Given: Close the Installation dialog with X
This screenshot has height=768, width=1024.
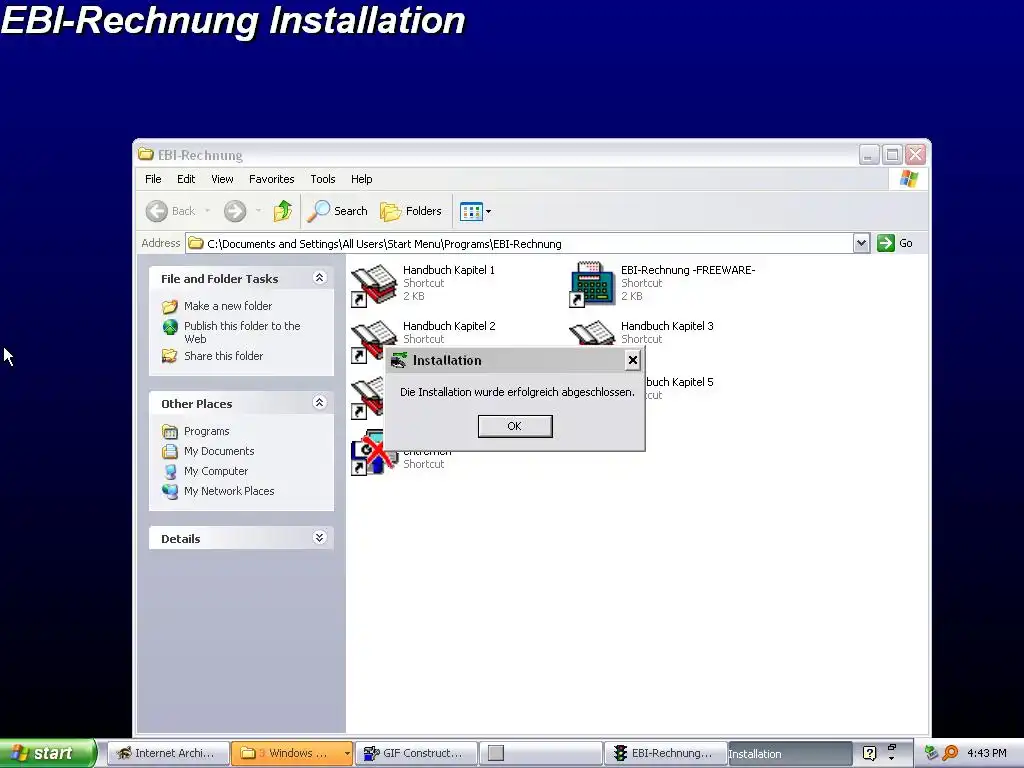Looking at the screenshot, I should tap(632, 360).
